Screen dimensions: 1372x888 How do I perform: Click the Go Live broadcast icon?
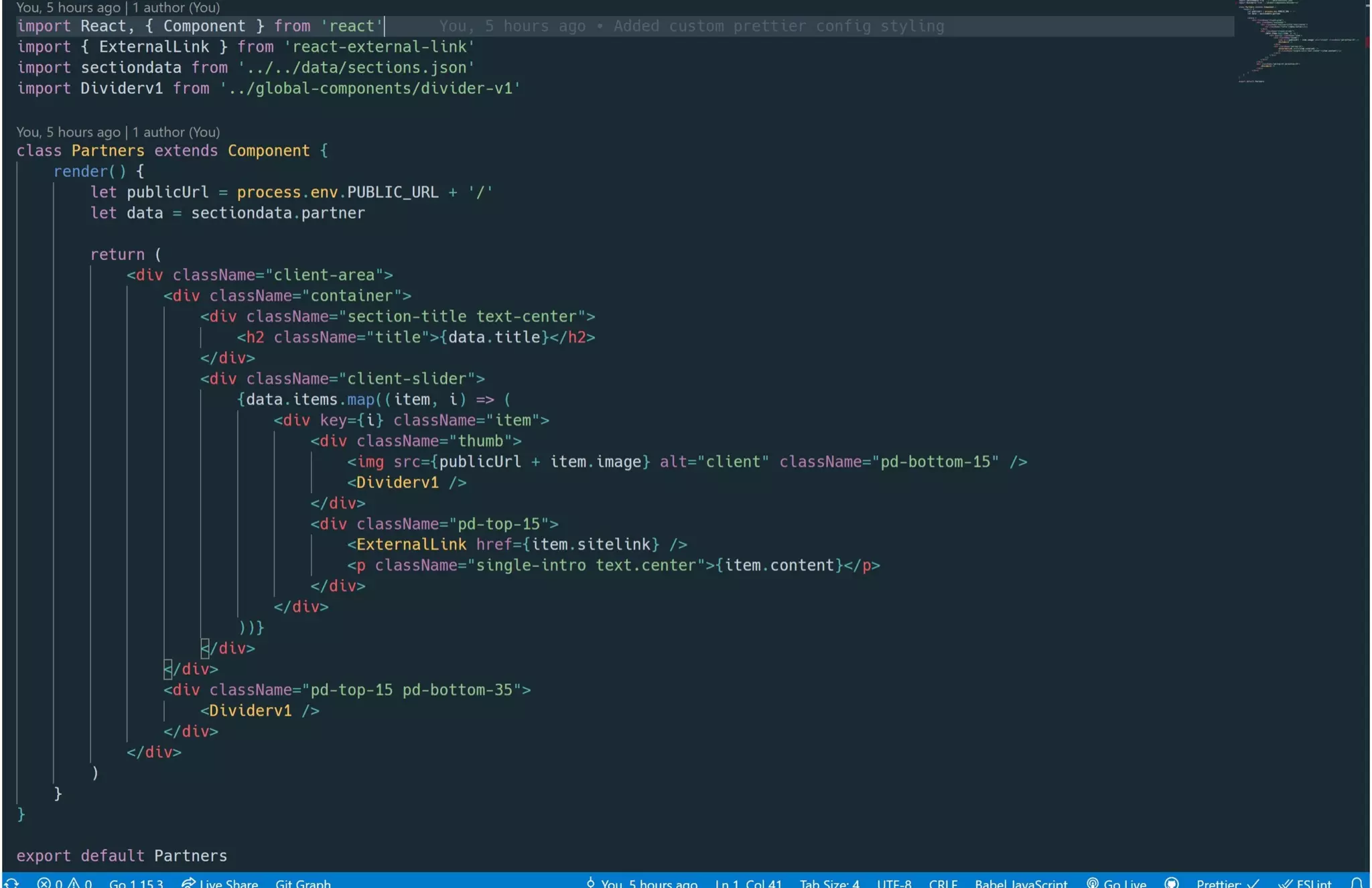coord(1093,883)
